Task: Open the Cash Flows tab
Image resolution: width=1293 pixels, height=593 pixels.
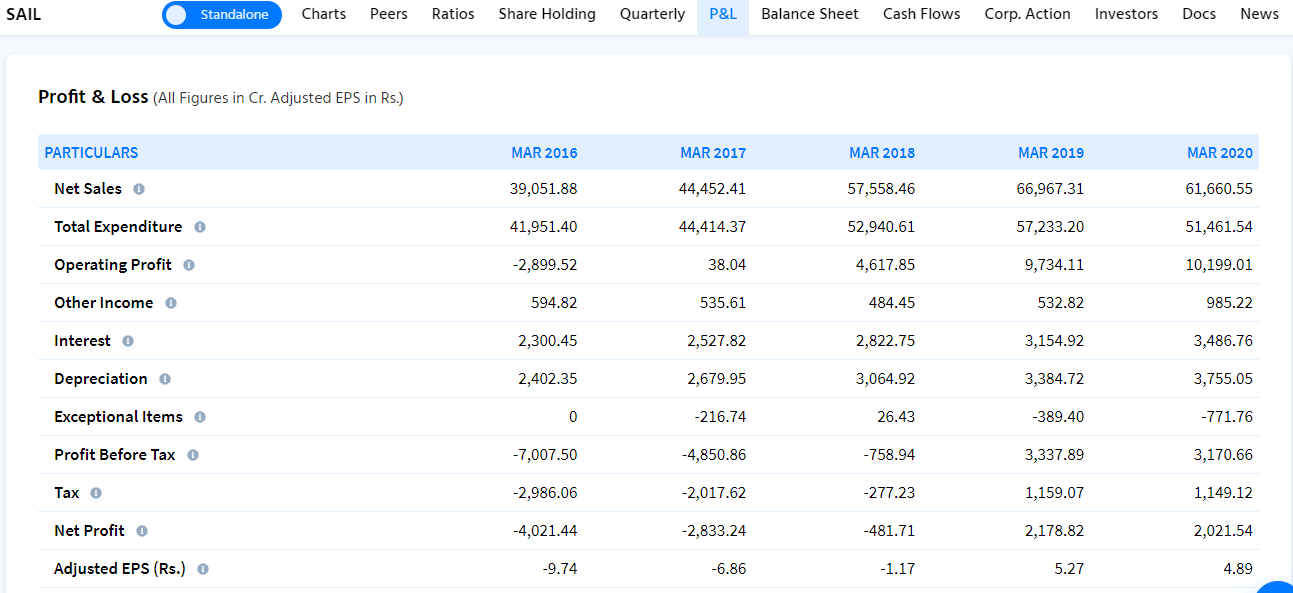Action: pos(922,14)
